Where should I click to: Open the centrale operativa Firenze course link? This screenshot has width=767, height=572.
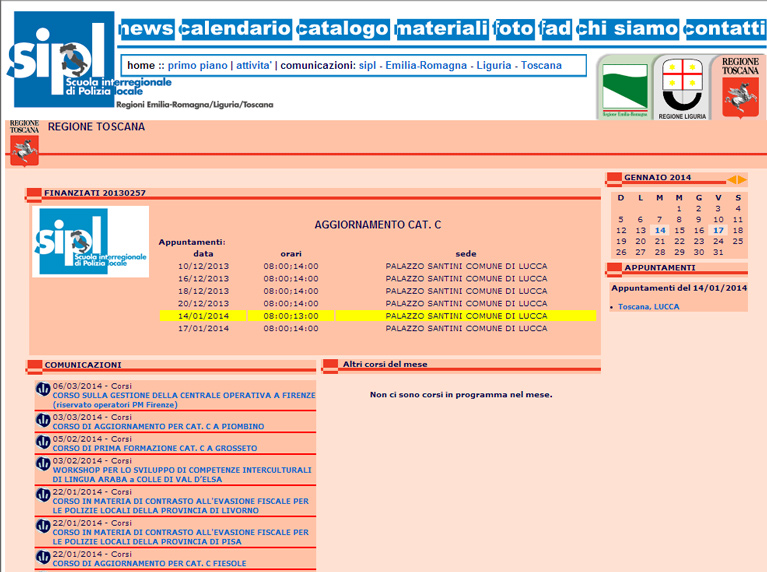pyautogui.click(x=184, y=400)
